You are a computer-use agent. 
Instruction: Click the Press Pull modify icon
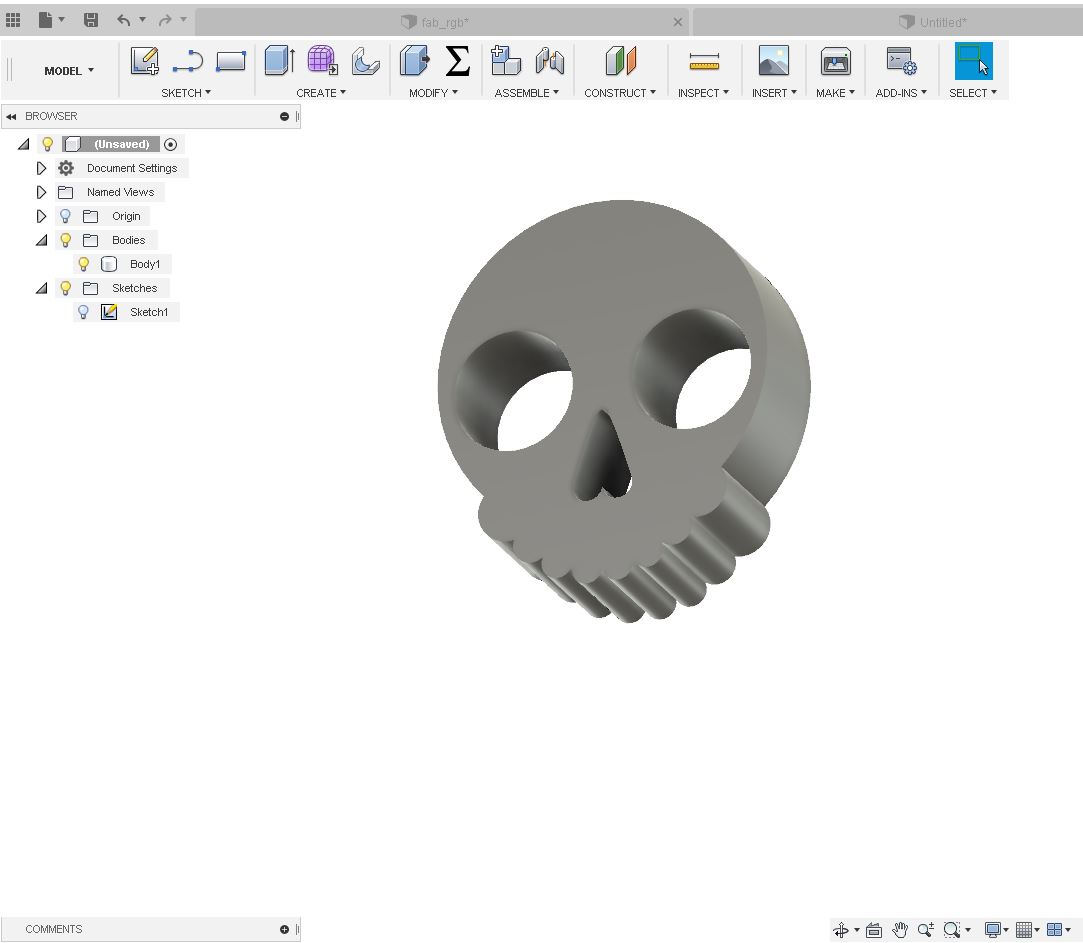pyautogui.click(x=414, y=62)
